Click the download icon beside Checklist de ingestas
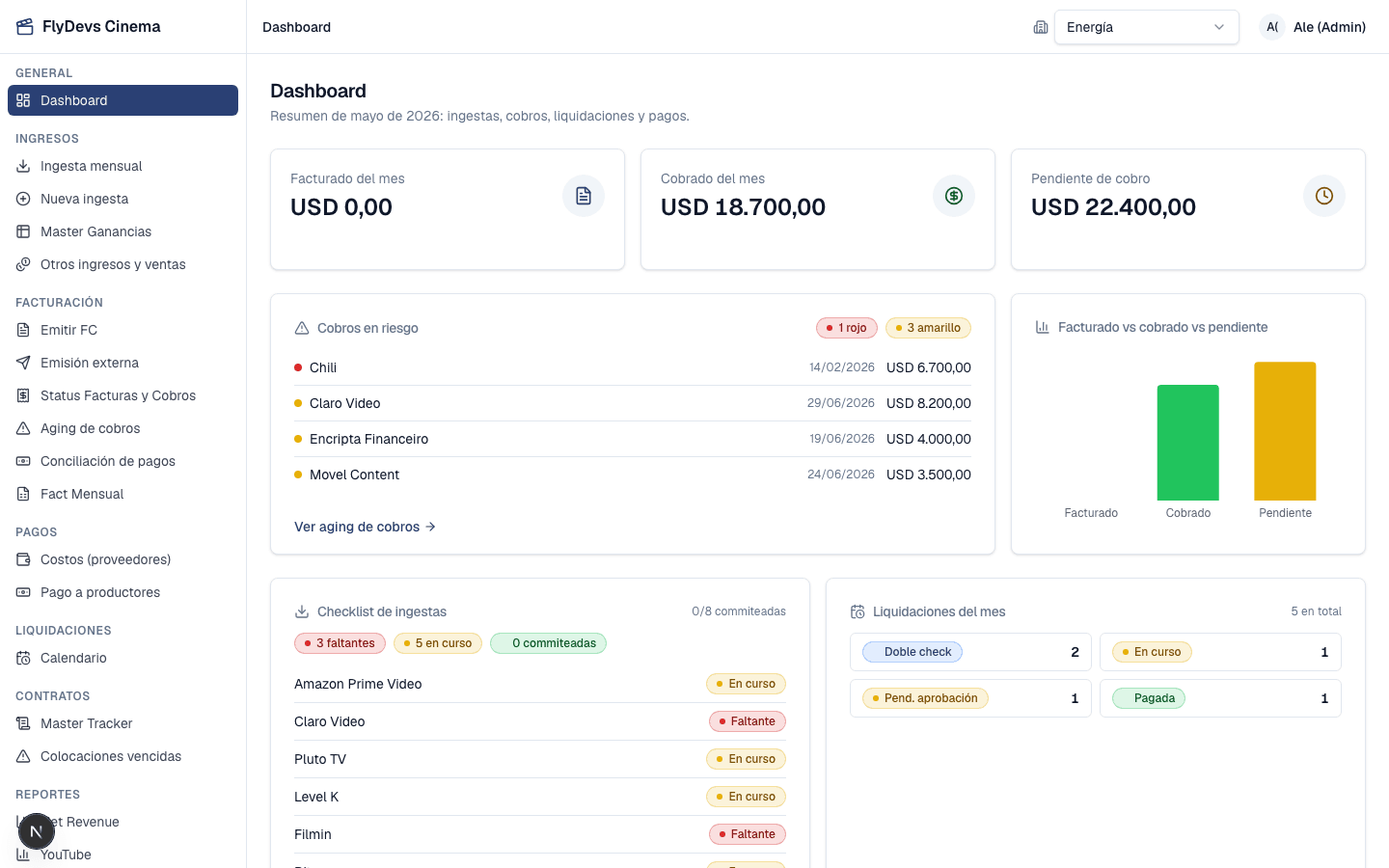Image resolution: width=1389 pixels, height=868 pixels. point(302,611)
